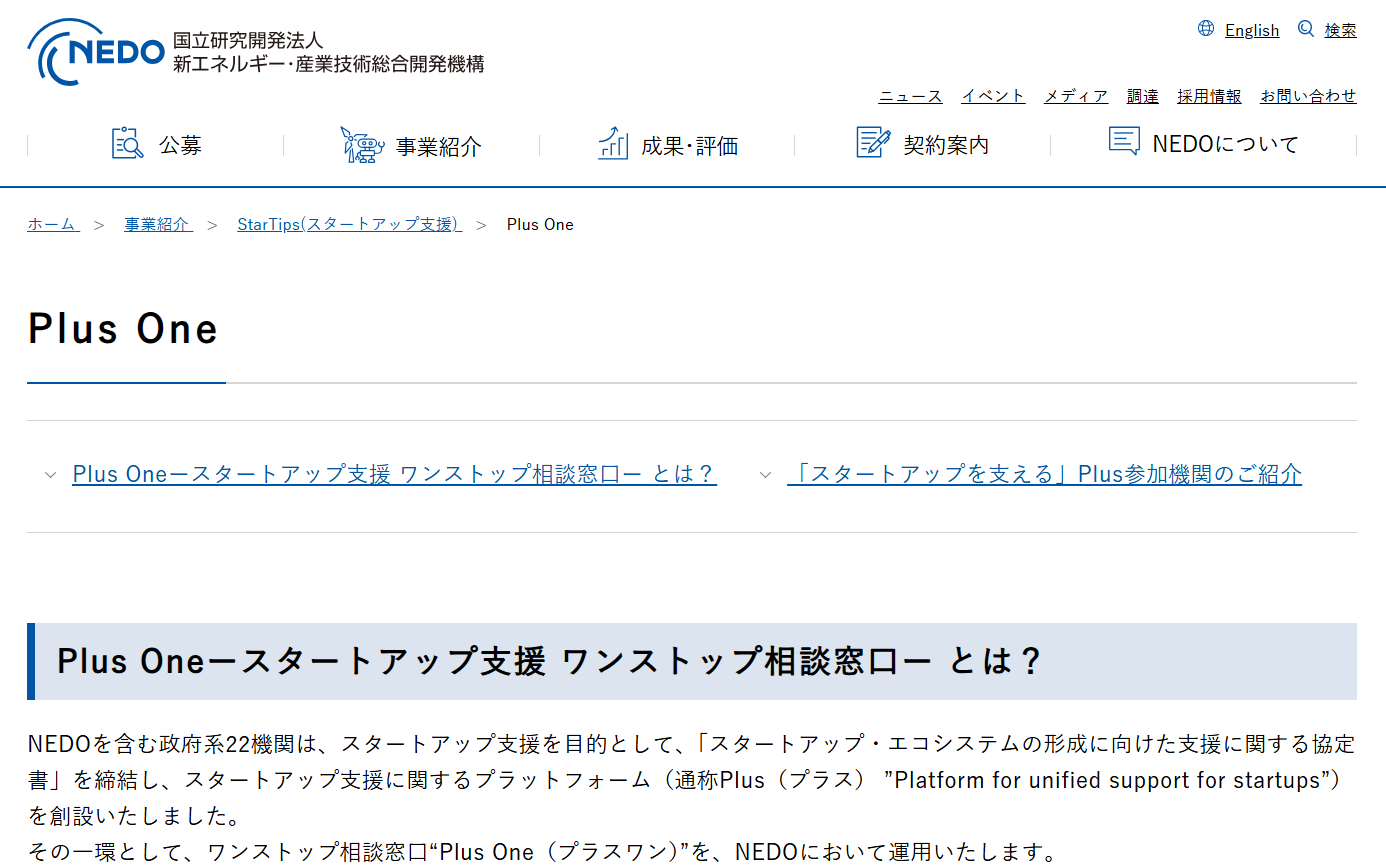
Task: Click the chevron before the Plus Oneースタートアップ支援 anchor link
Action: click(50, 475)
